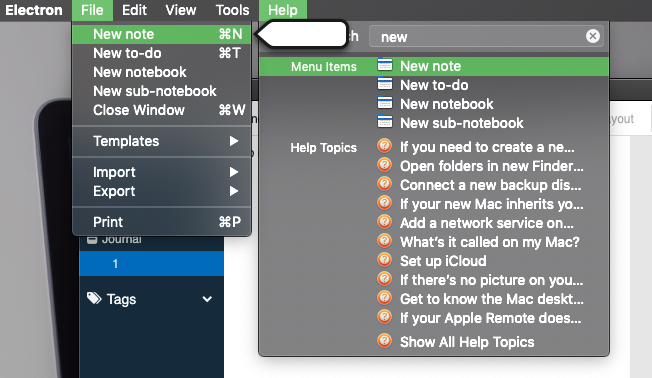Select Print in File menu
Viewport: 652px width, 378px height.
162,222
